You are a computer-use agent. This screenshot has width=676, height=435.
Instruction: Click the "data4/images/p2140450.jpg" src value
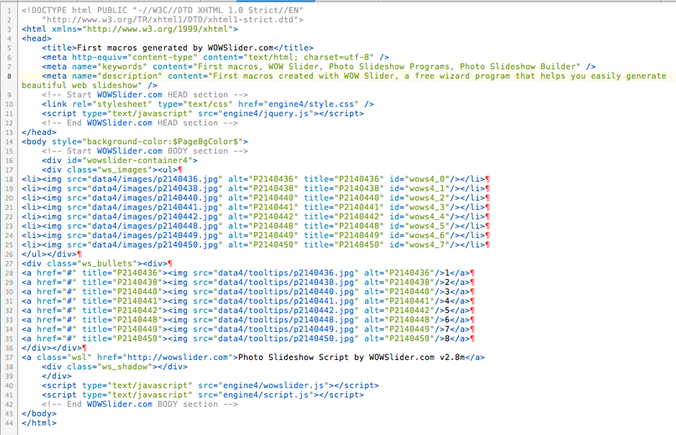[155, 245]
